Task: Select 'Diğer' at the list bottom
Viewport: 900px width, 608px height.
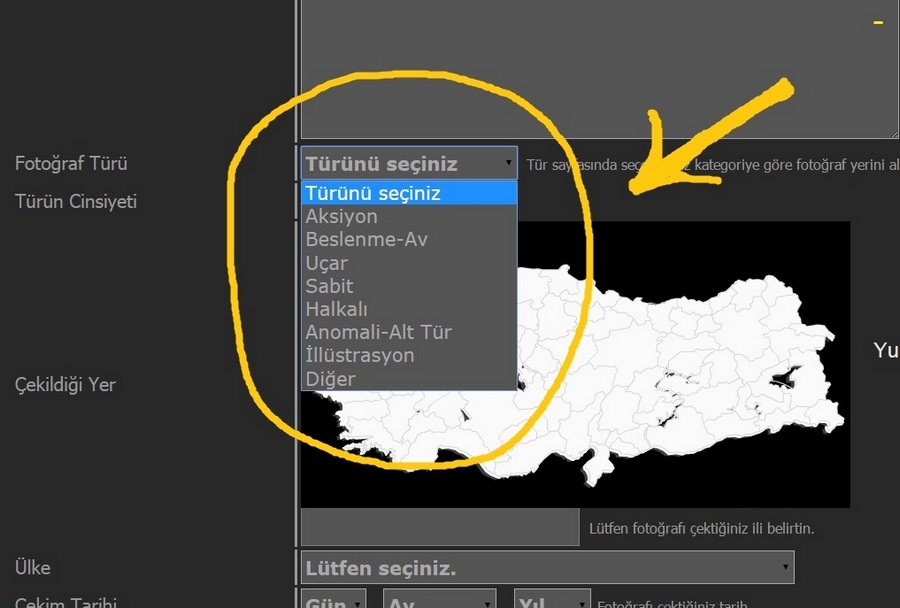Action: point(331,379)
